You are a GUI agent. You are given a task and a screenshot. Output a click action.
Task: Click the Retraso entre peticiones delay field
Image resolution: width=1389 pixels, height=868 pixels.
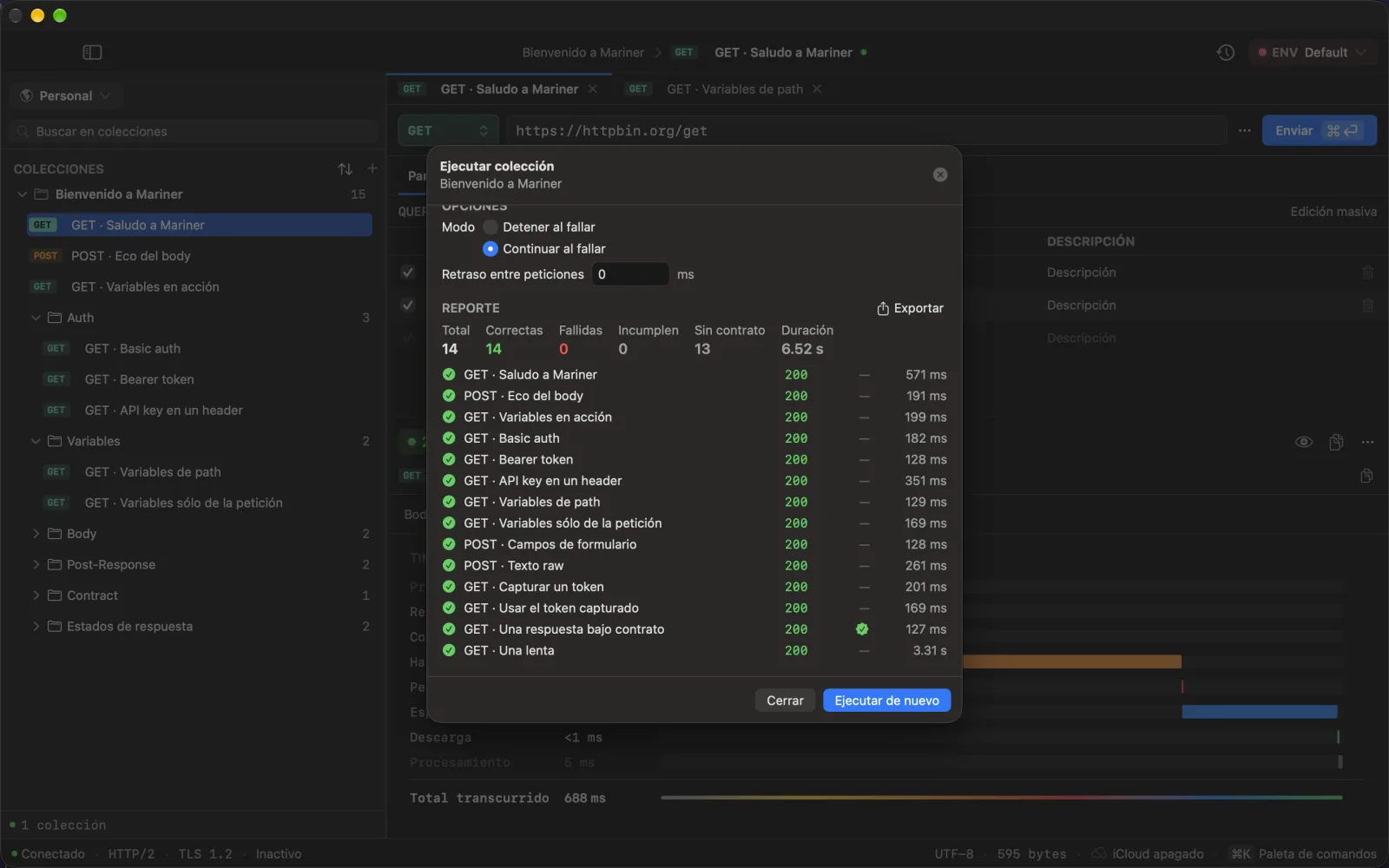[630, 274]
